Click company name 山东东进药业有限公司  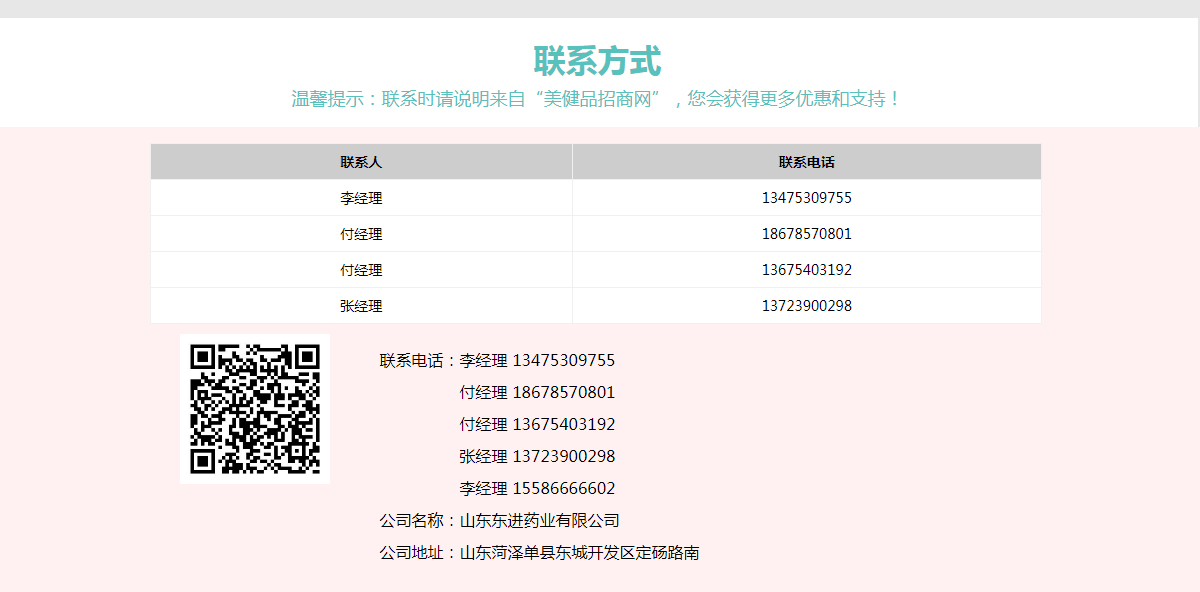click(540, 520)
